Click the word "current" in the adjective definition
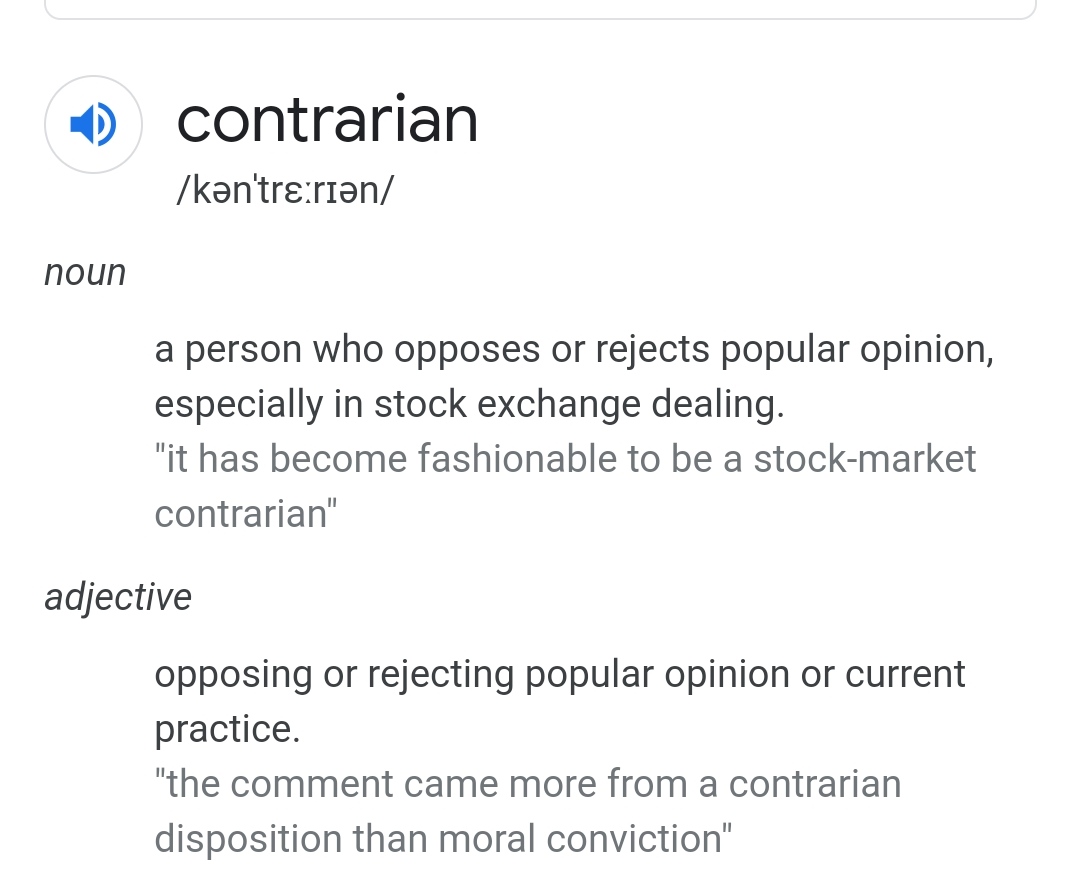This screenshot has width=1078, height=878. point(905,674)
